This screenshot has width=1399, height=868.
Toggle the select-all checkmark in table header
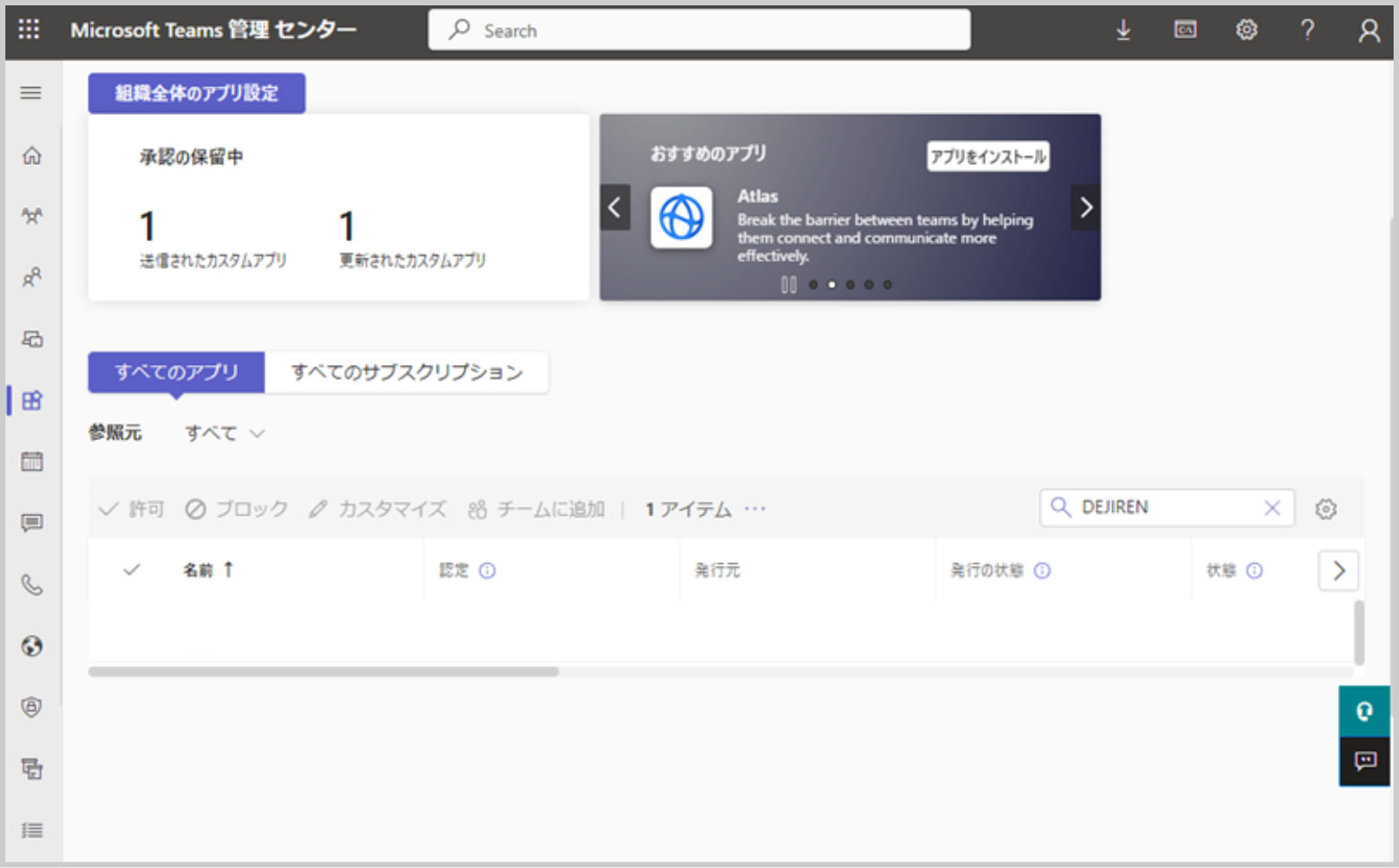[x=132, y=569]
